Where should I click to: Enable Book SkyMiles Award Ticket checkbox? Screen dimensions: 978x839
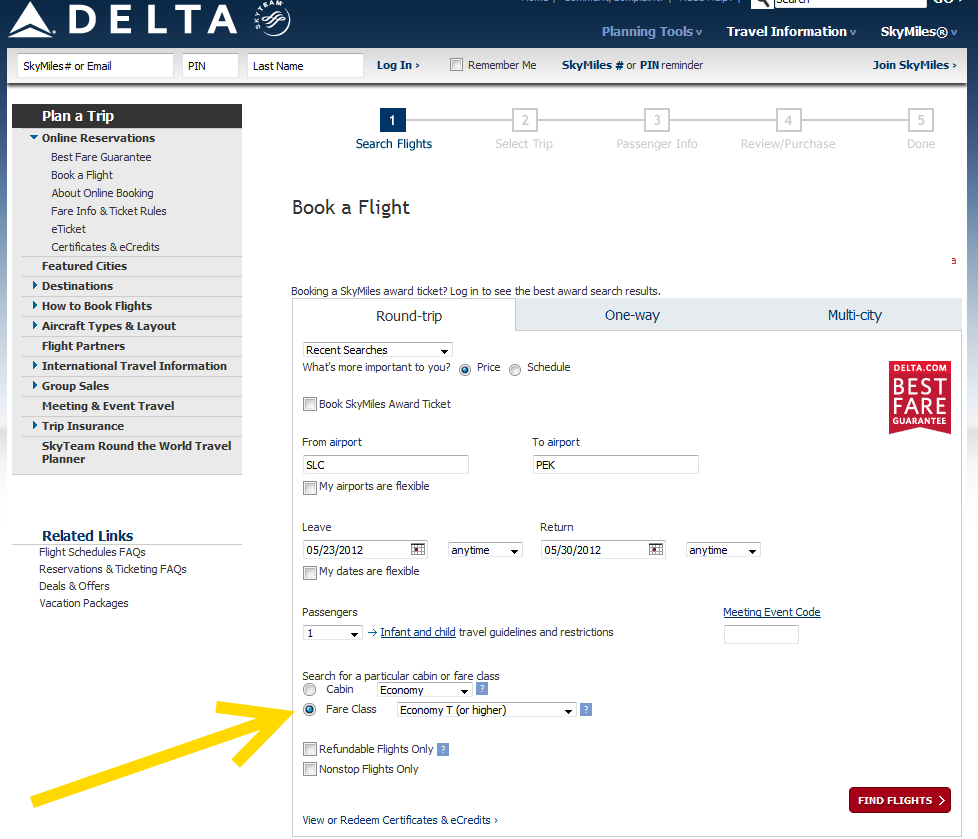click(310, 405)
